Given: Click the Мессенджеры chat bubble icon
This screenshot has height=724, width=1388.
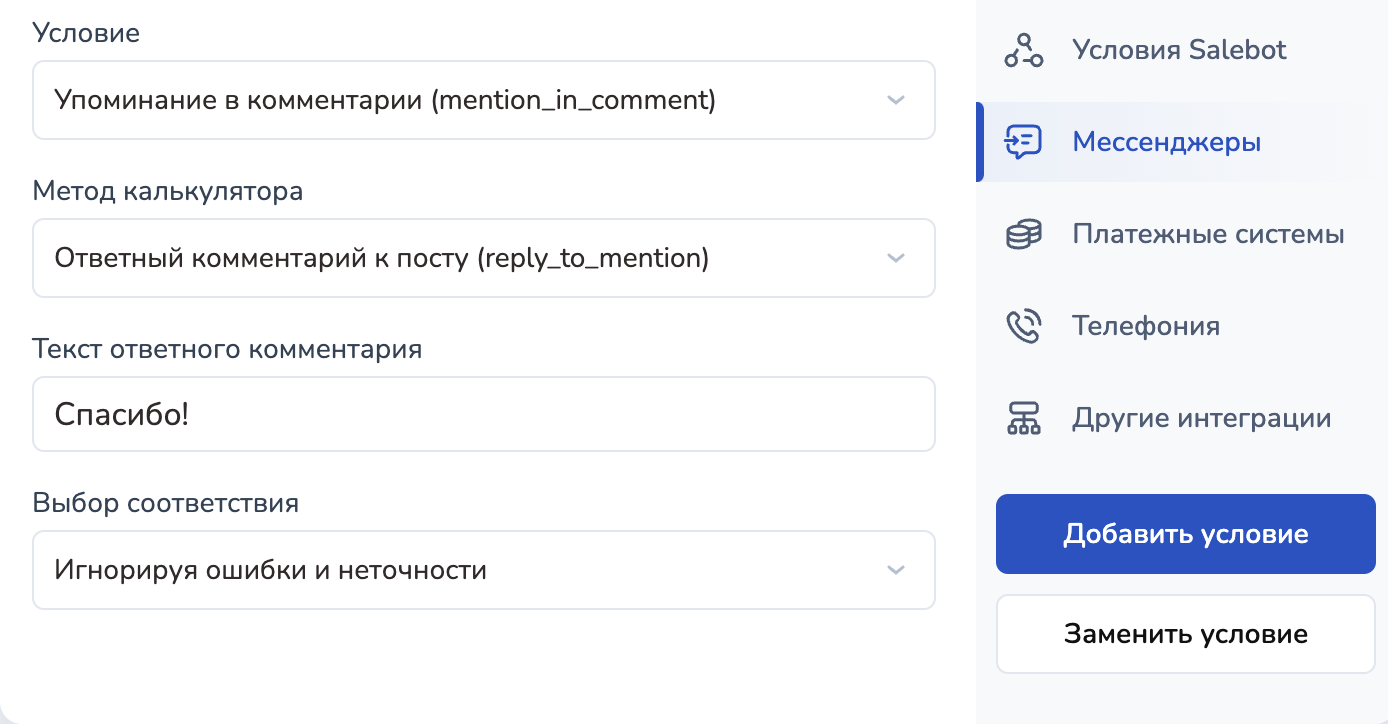Looking at the screenshot, I should pos(1023,142).
